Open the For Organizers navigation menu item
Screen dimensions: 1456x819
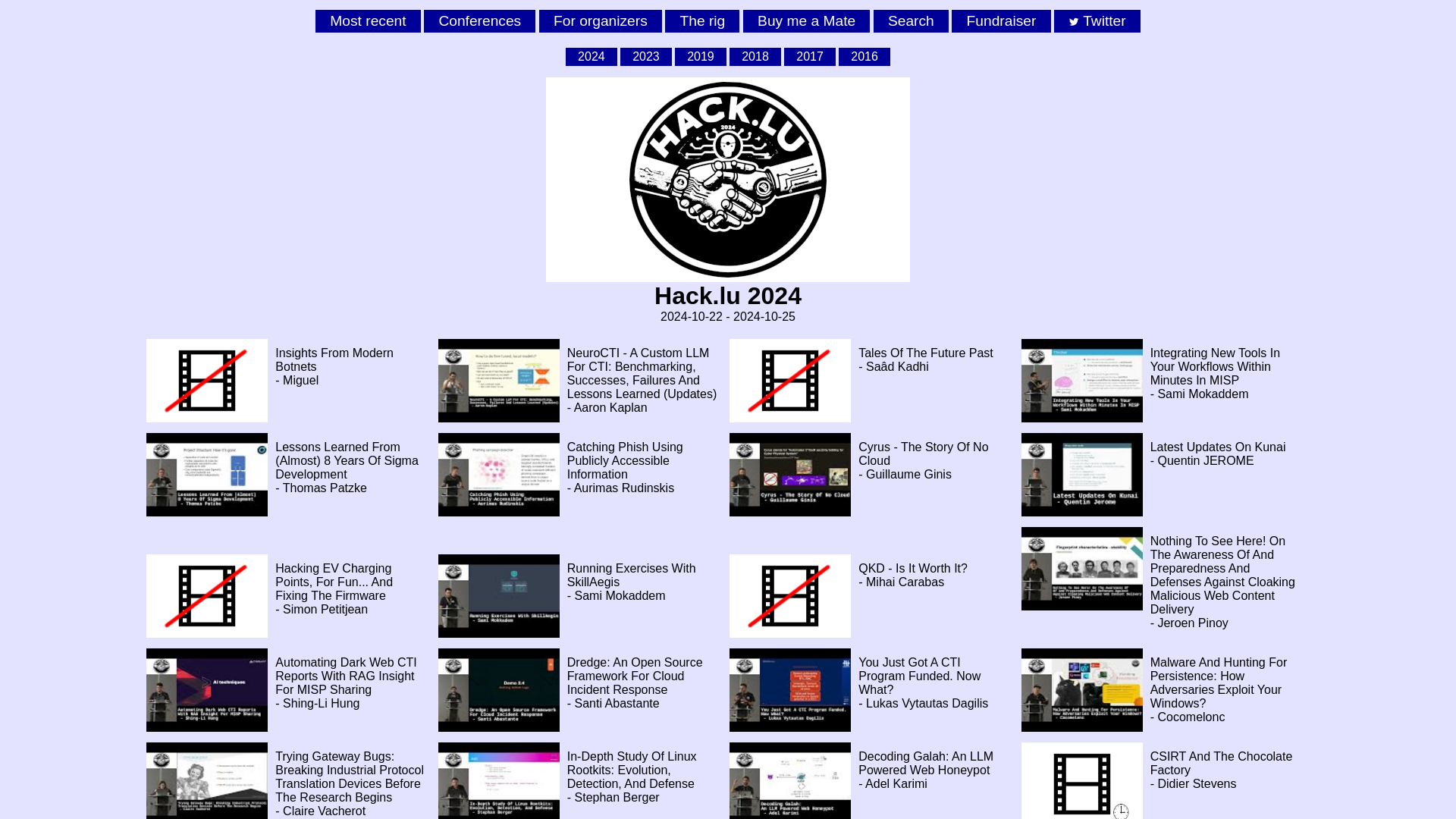[600, 21]
